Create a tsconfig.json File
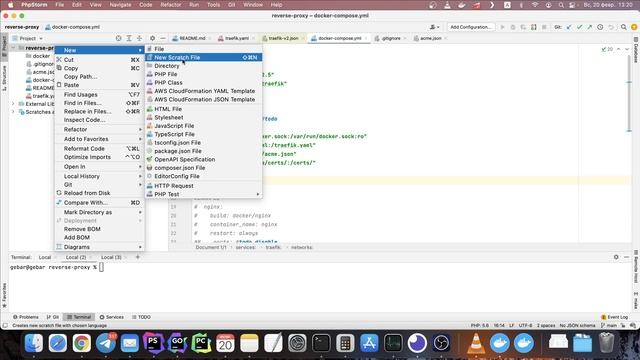This screenshot has width=640, height=360. [203, 143]
